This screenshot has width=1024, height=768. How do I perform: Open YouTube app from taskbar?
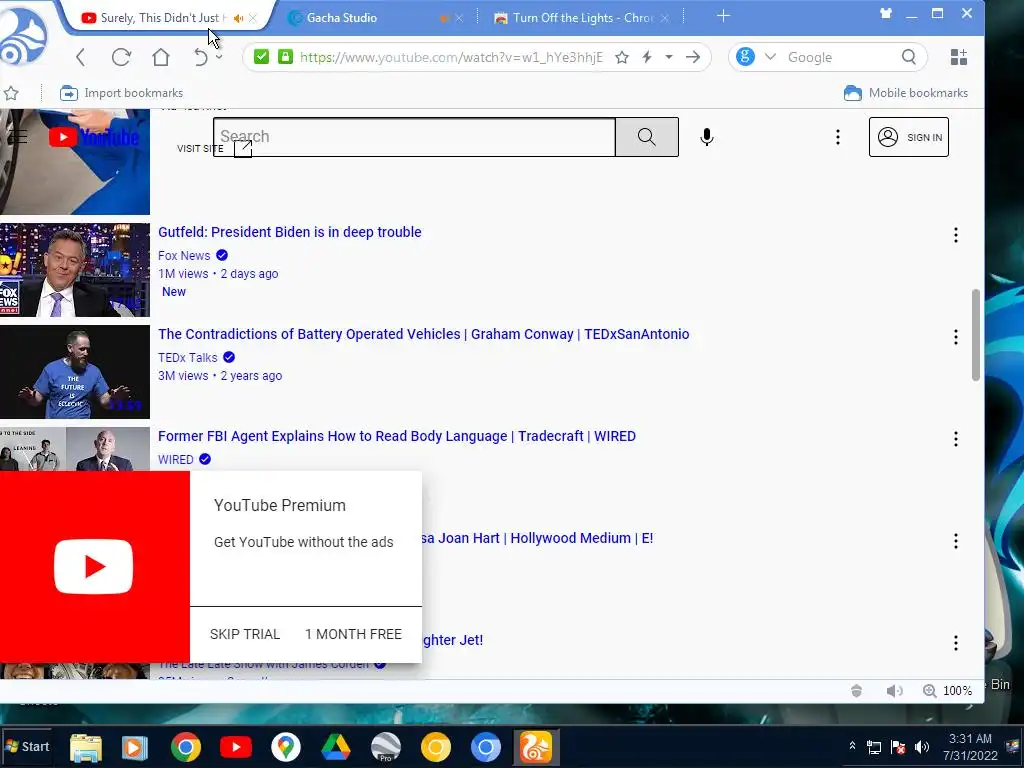click(236, 747)
